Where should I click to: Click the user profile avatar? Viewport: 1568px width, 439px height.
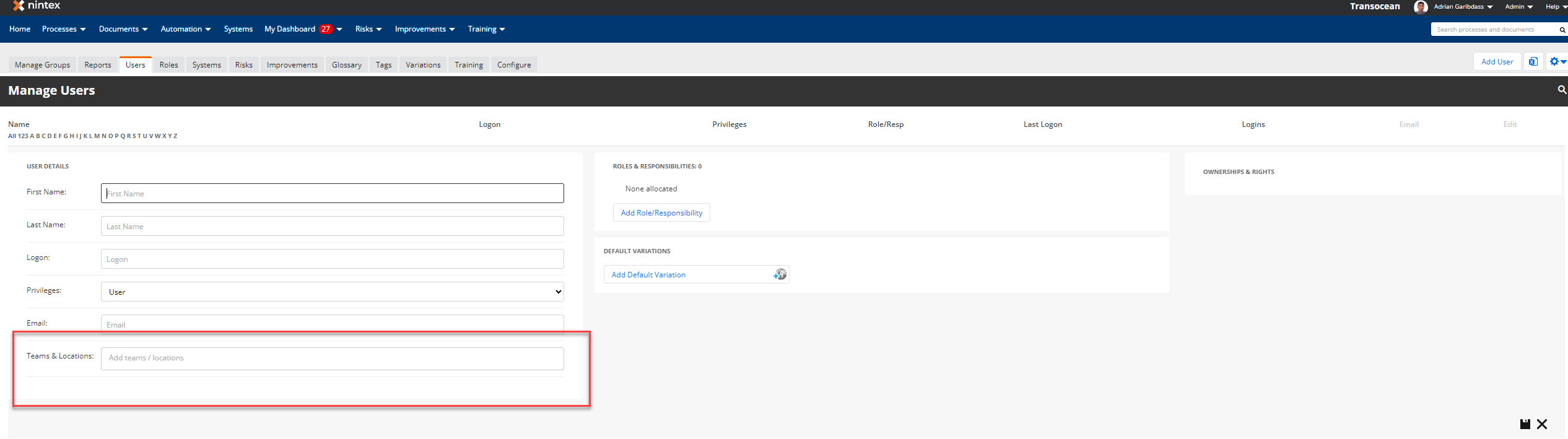[1421, 7]
